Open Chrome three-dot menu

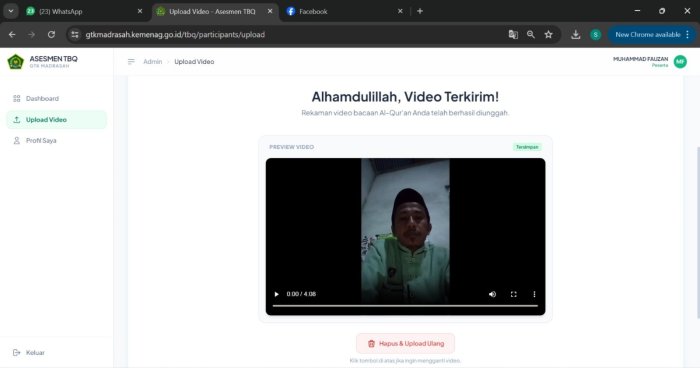coord(688,34)
